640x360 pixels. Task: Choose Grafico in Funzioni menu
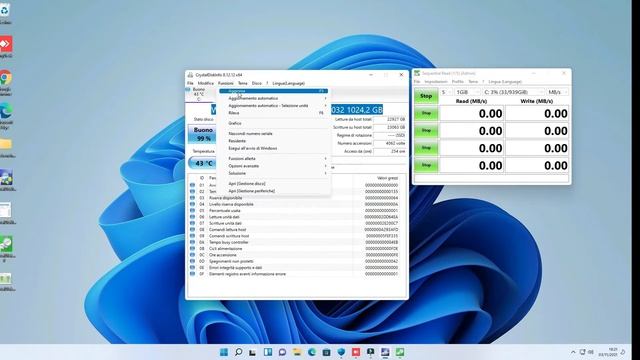tap(274, 123)
